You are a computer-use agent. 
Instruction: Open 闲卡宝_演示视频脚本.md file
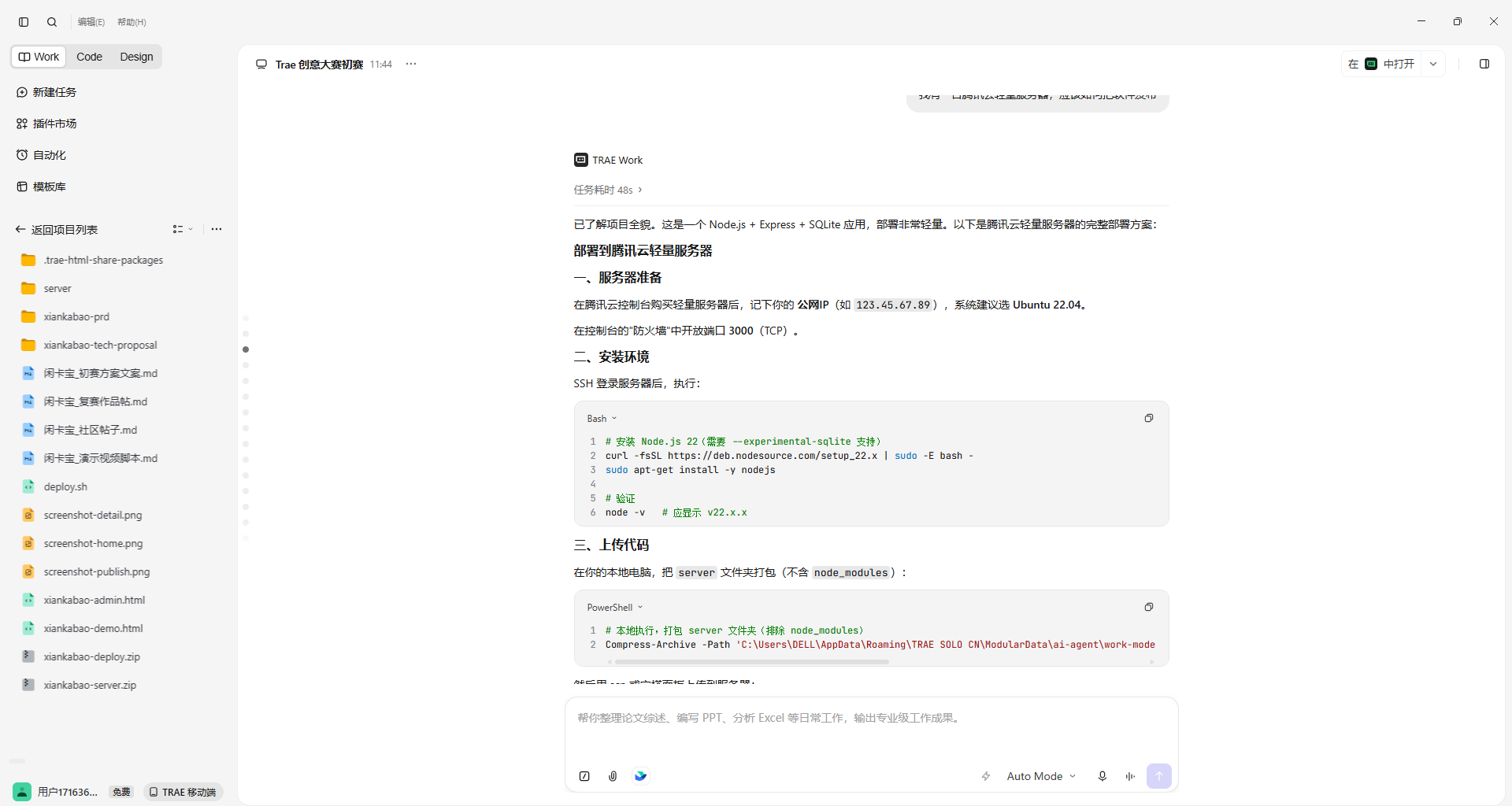90,458
